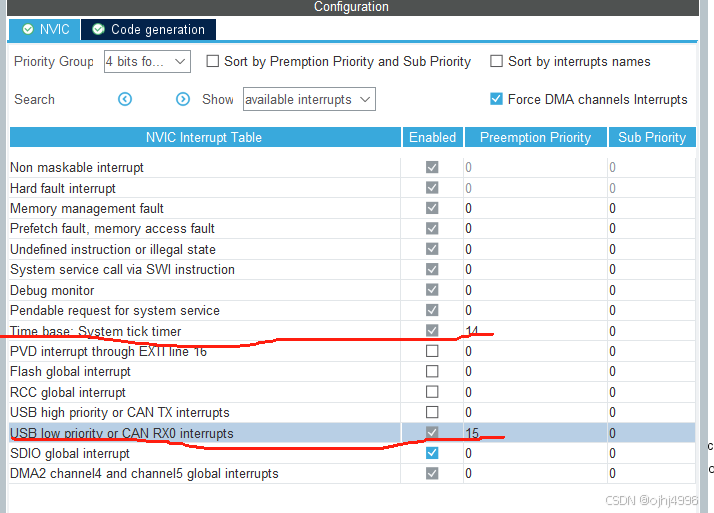Screen dimensions: 714x513
Task: Toggle DMA2 channel4 and channel5 interrupts checkbox
Action: point(432,473)
